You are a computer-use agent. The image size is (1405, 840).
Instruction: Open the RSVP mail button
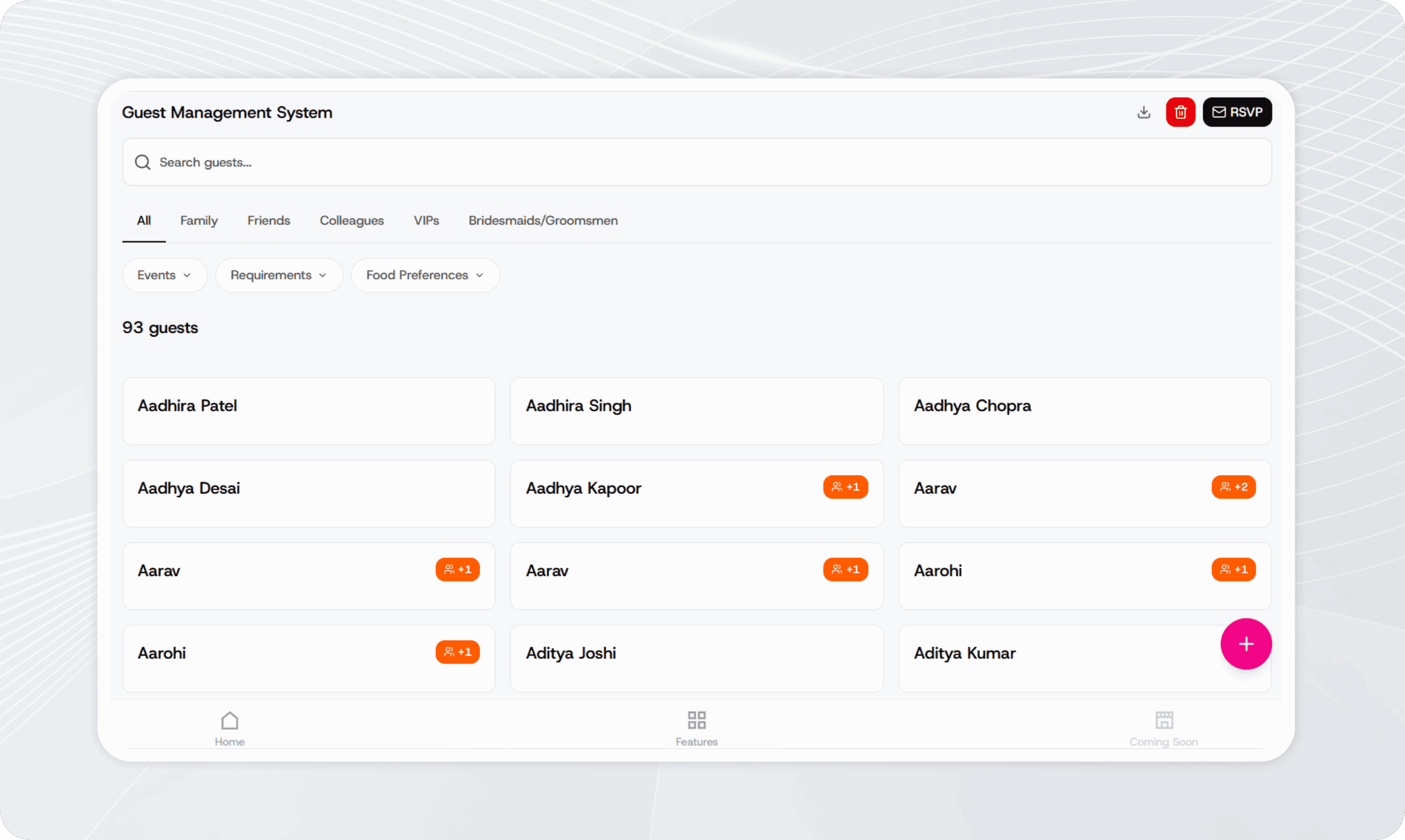[x=1237, y=112]
